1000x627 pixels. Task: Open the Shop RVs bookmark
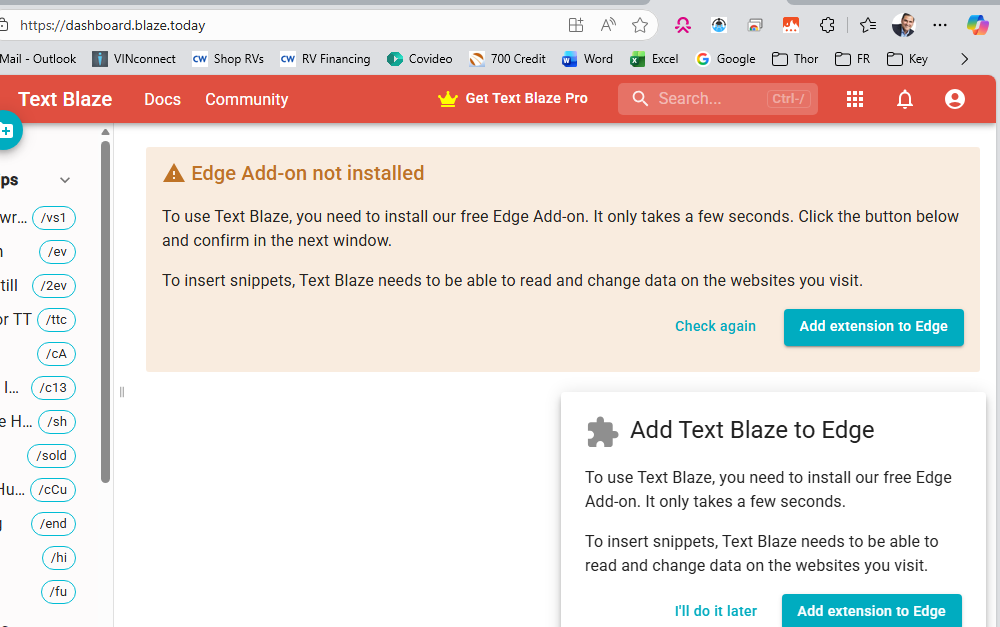click(228, 59)
